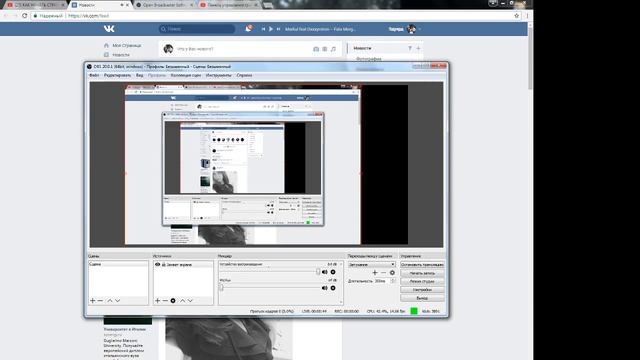640x360 pixels.
Task: Attach a photo to the VK post
Action: pyautogui.click(x=316, y=49)
